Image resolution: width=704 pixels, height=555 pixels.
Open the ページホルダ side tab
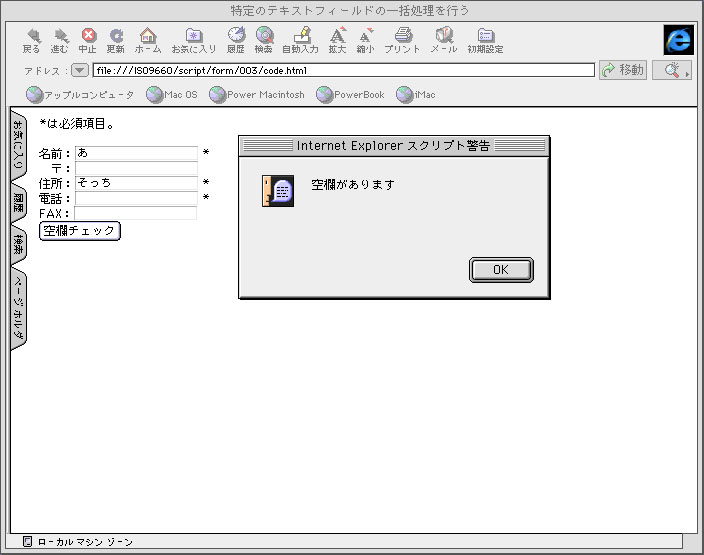point(18,308)
